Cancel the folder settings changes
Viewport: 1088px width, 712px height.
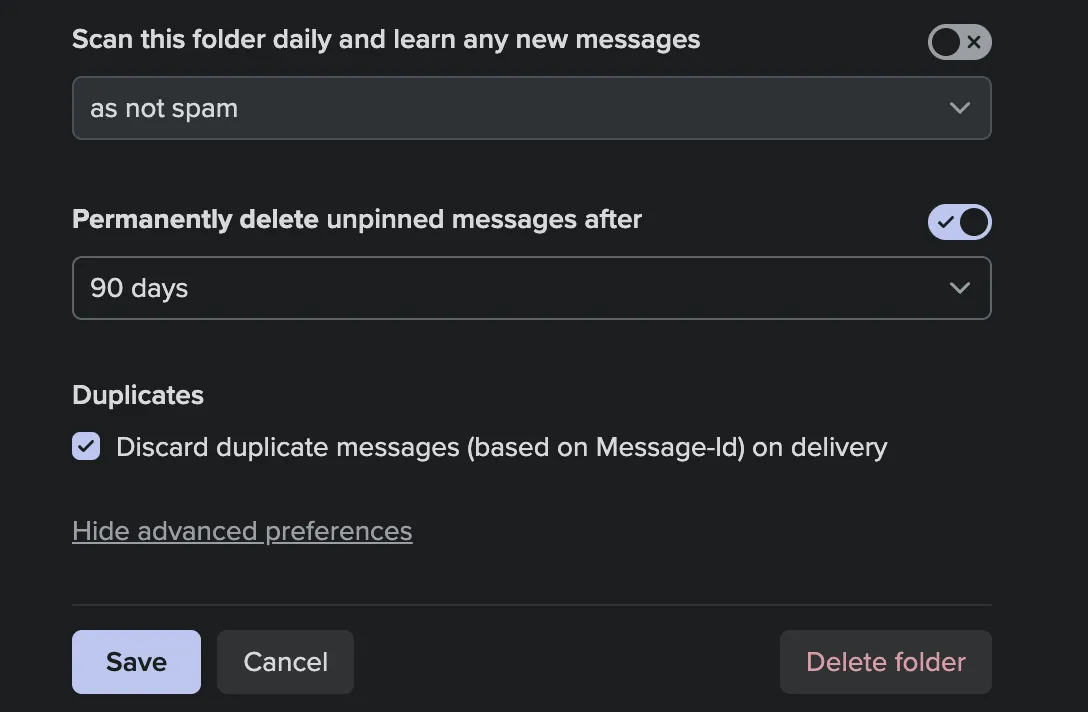[x=285, y=661]
